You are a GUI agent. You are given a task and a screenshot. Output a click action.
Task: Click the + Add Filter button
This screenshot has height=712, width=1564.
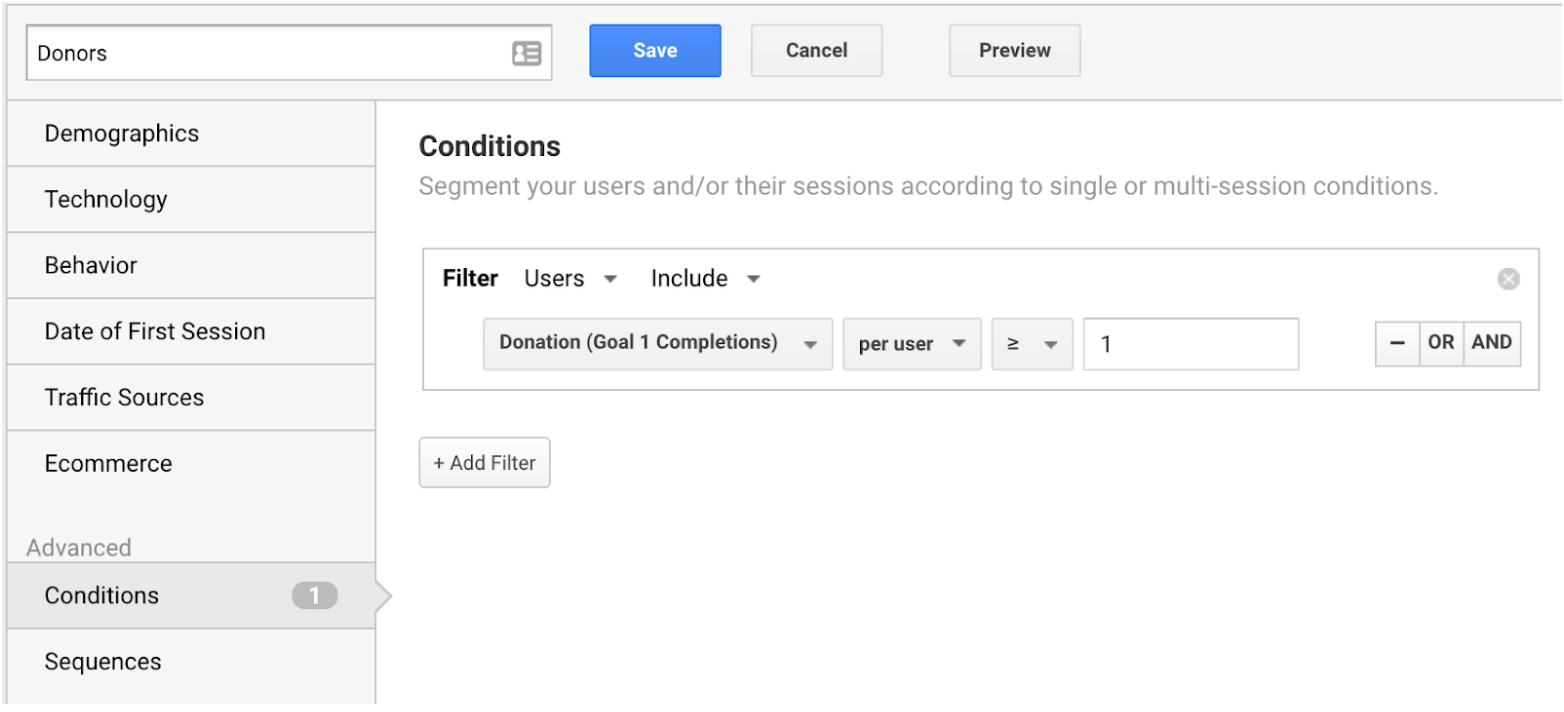(484, 463)
